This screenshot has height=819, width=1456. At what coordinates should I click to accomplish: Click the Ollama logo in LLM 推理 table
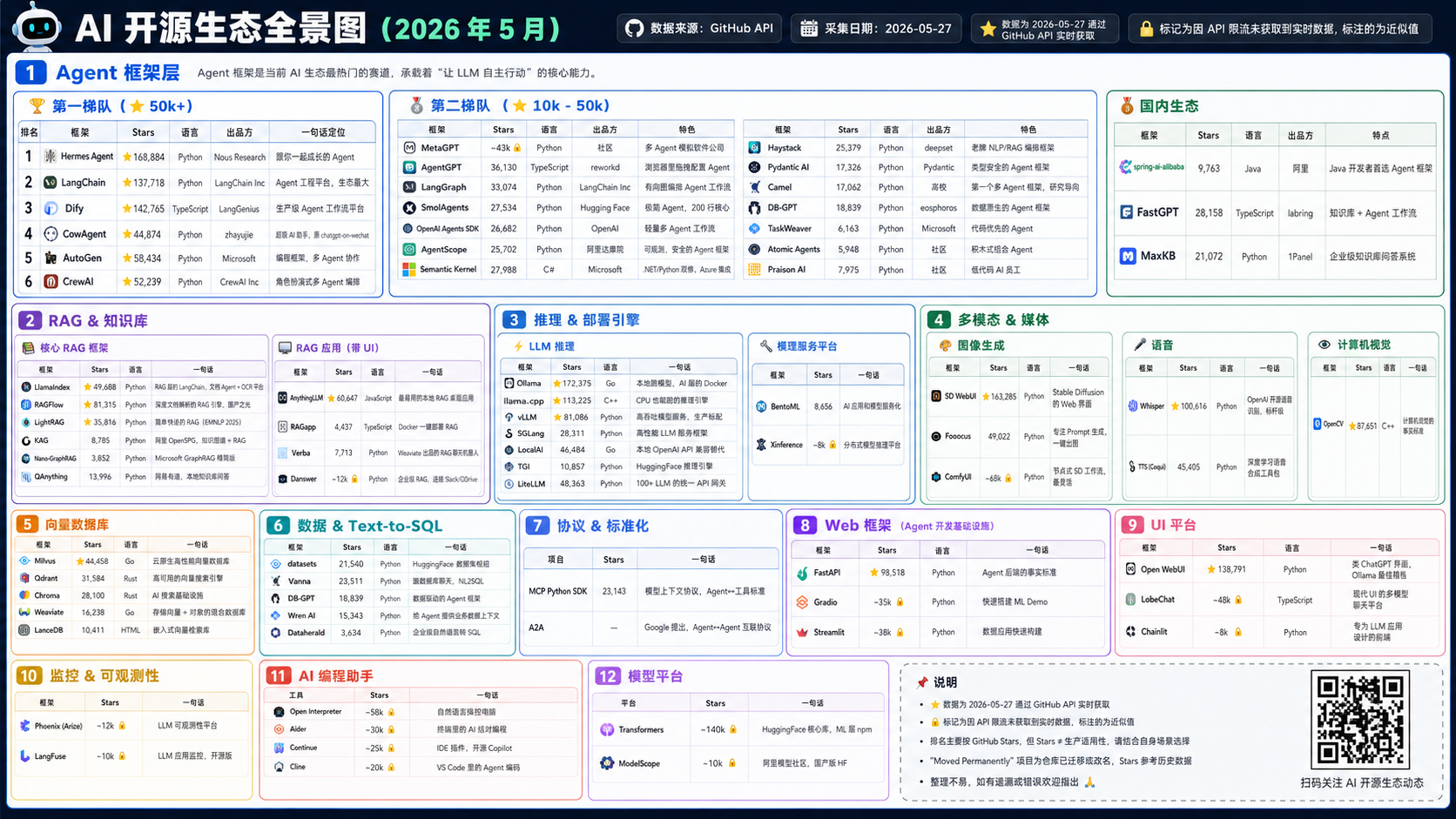(x=509, y=384)
